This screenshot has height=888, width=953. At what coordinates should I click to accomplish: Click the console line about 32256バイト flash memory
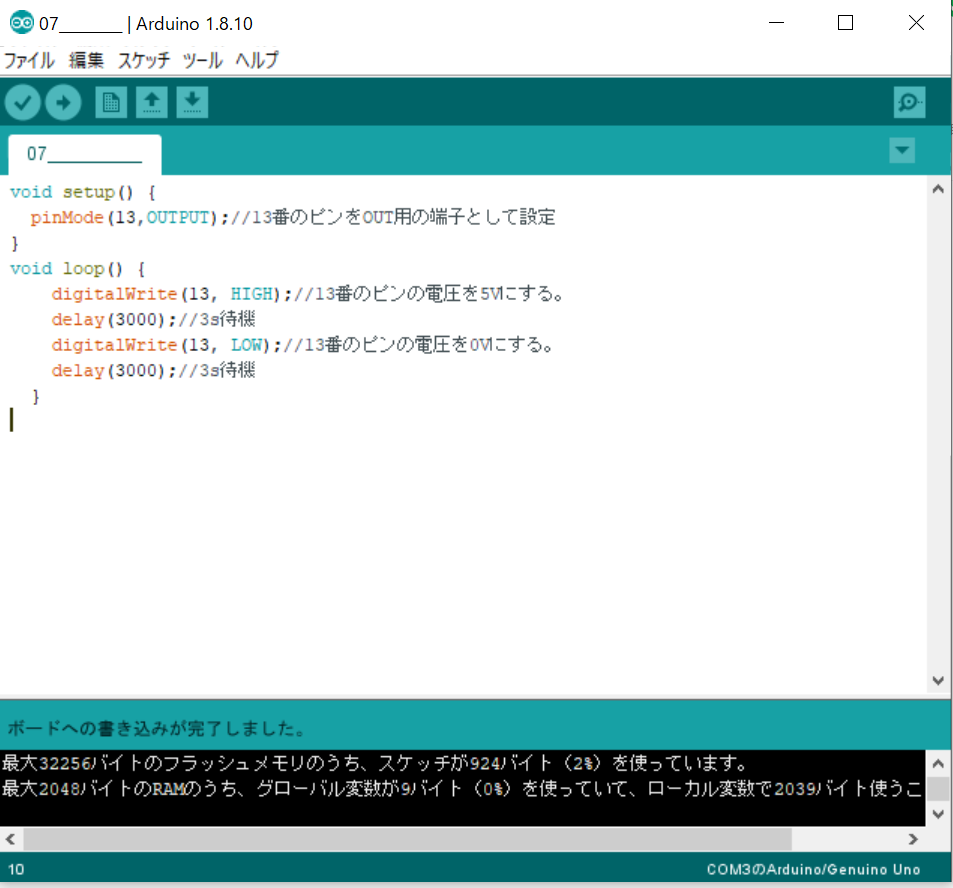click(x=374, y=763)
